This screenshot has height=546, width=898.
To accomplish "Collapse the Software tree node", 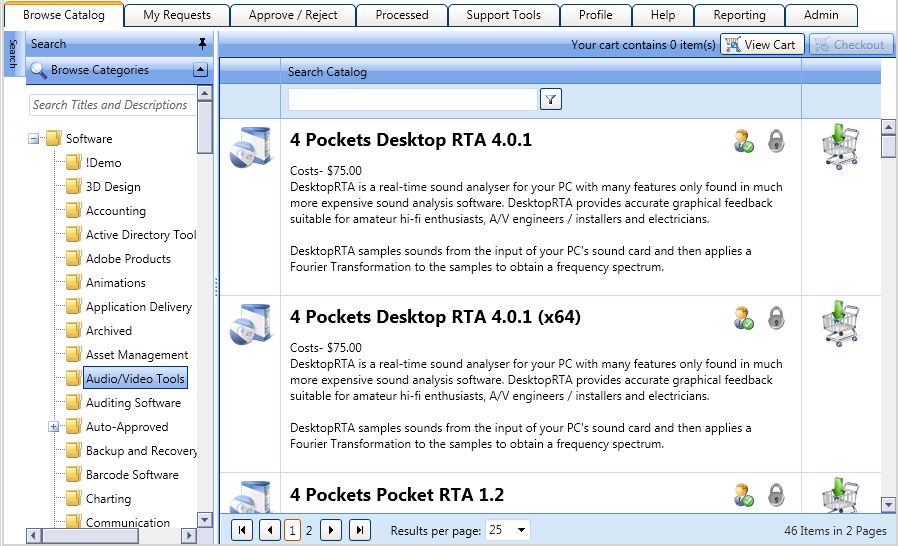I will tap(34, 139).
